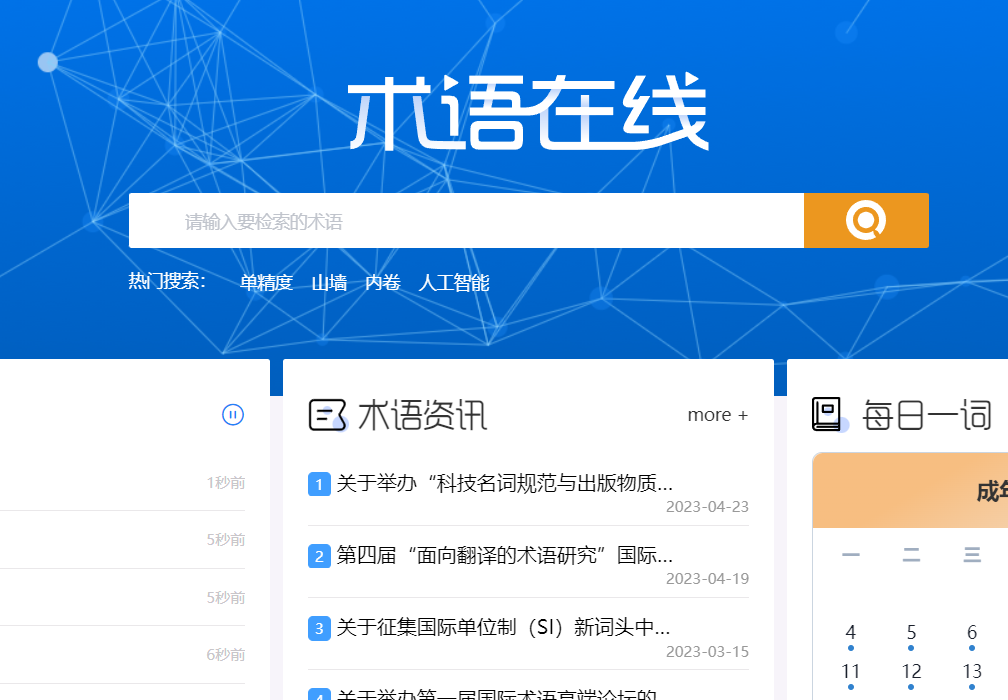Click the number 3 badge on third news item

(320, 628)
